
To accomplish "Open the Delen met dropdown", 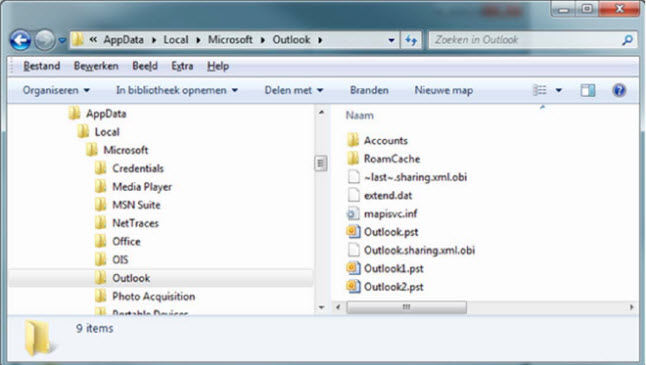I will 294,90.
